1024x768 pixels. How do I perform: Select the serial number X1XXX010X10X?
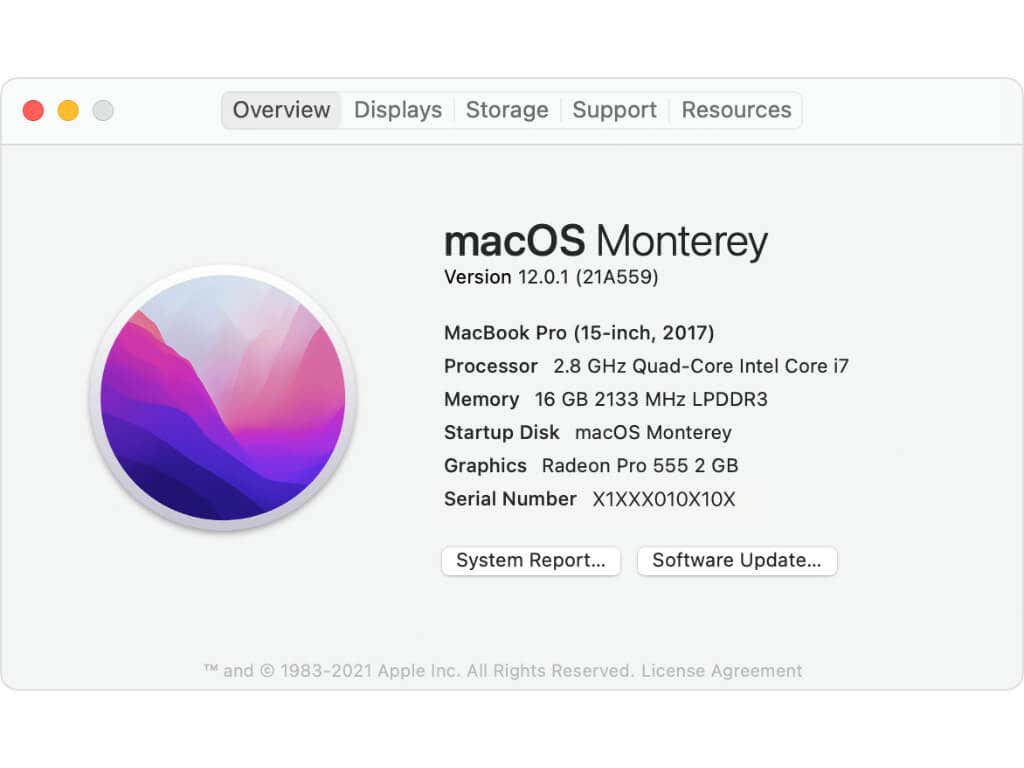pyautogui.click(x=664, y=499)
